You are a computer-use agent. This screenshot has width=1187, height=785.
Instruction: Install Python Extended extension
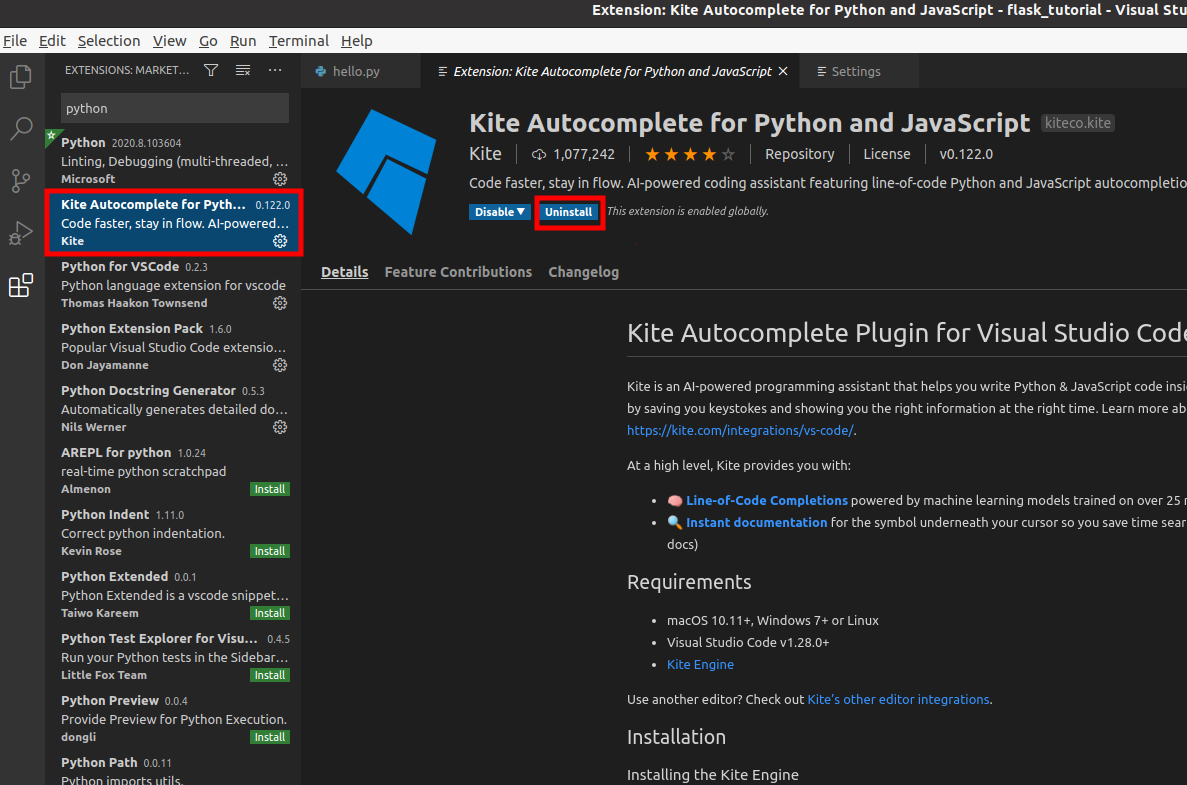[269, 613]
